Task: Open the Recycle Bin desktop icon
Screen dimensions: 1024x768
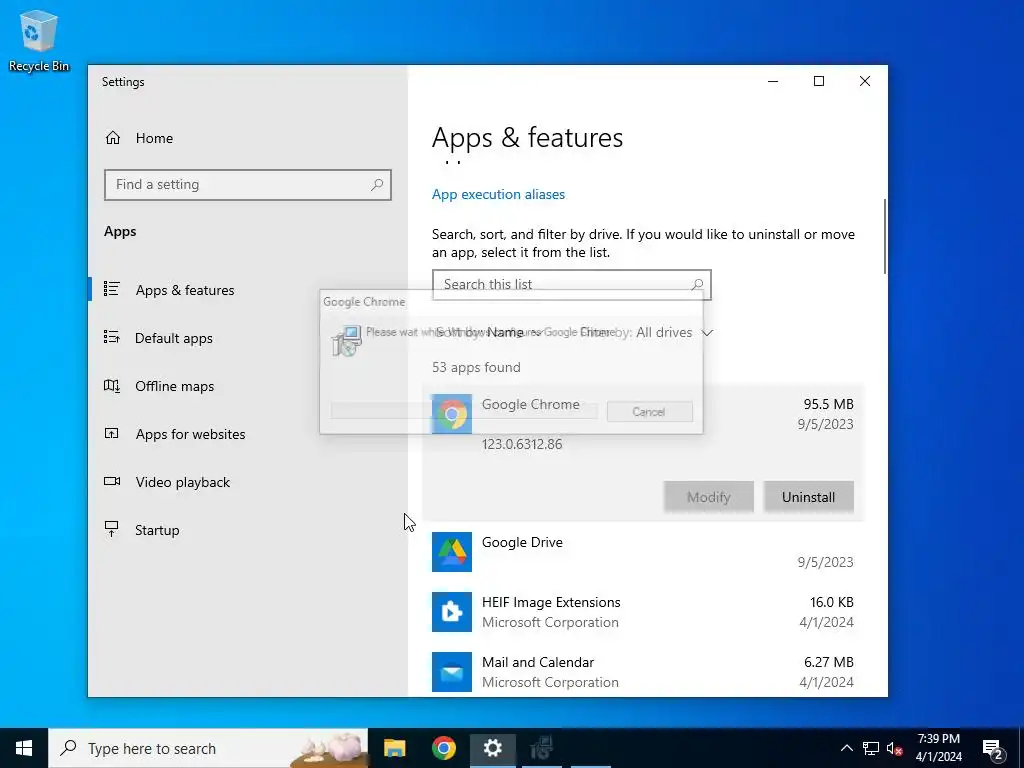Action: [39, 40]
